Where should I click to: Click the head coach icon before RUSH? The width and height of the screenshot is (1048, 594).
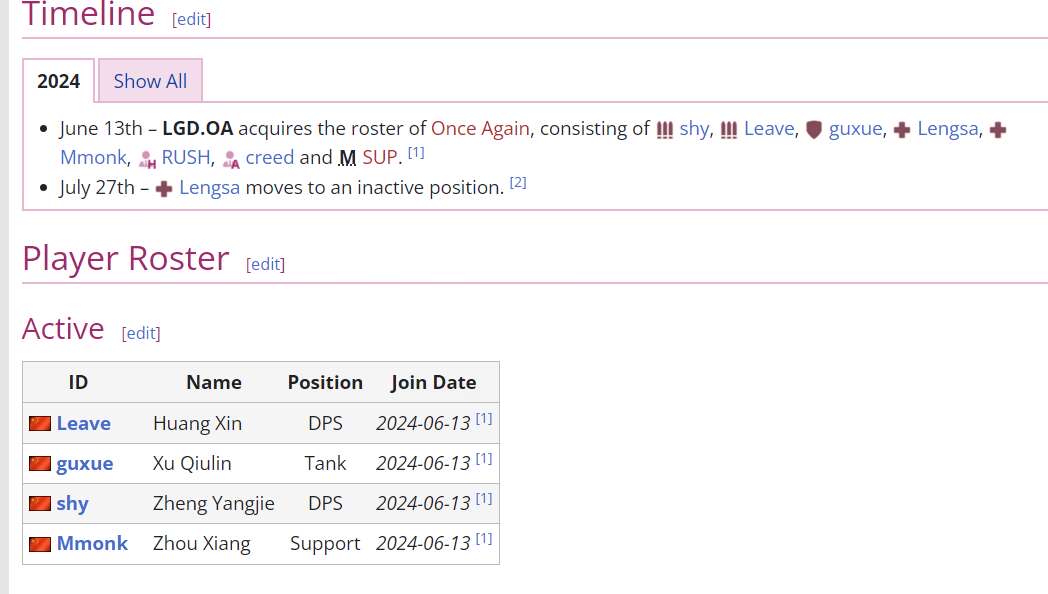tap(148, 158)
